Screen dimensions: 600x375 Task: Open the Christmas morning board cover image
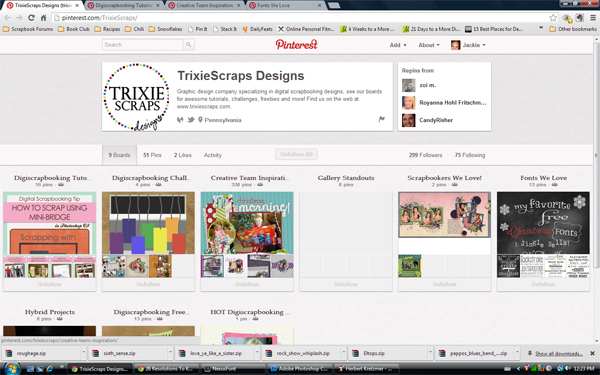247,223
